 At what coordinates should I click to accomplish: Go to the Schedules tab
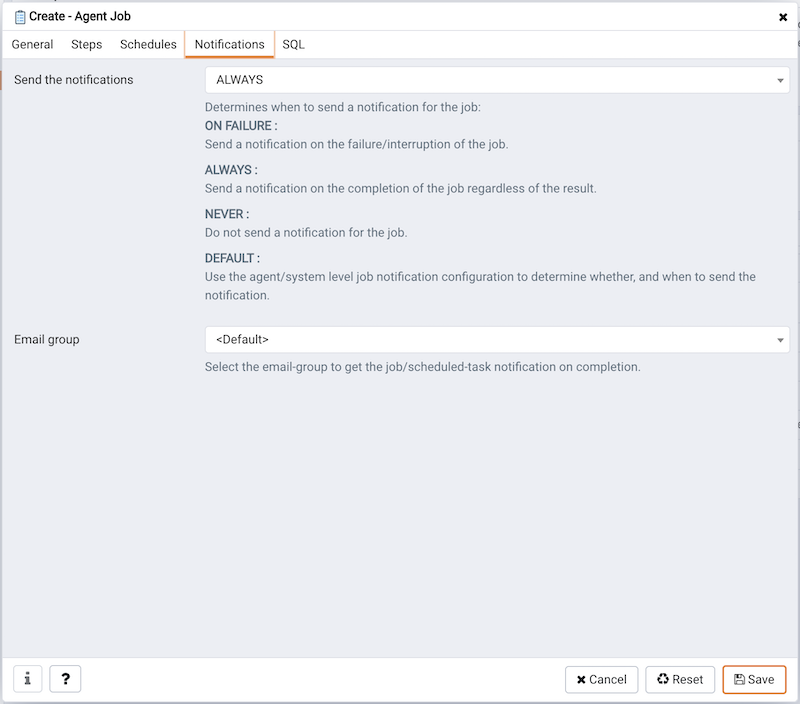148,44
